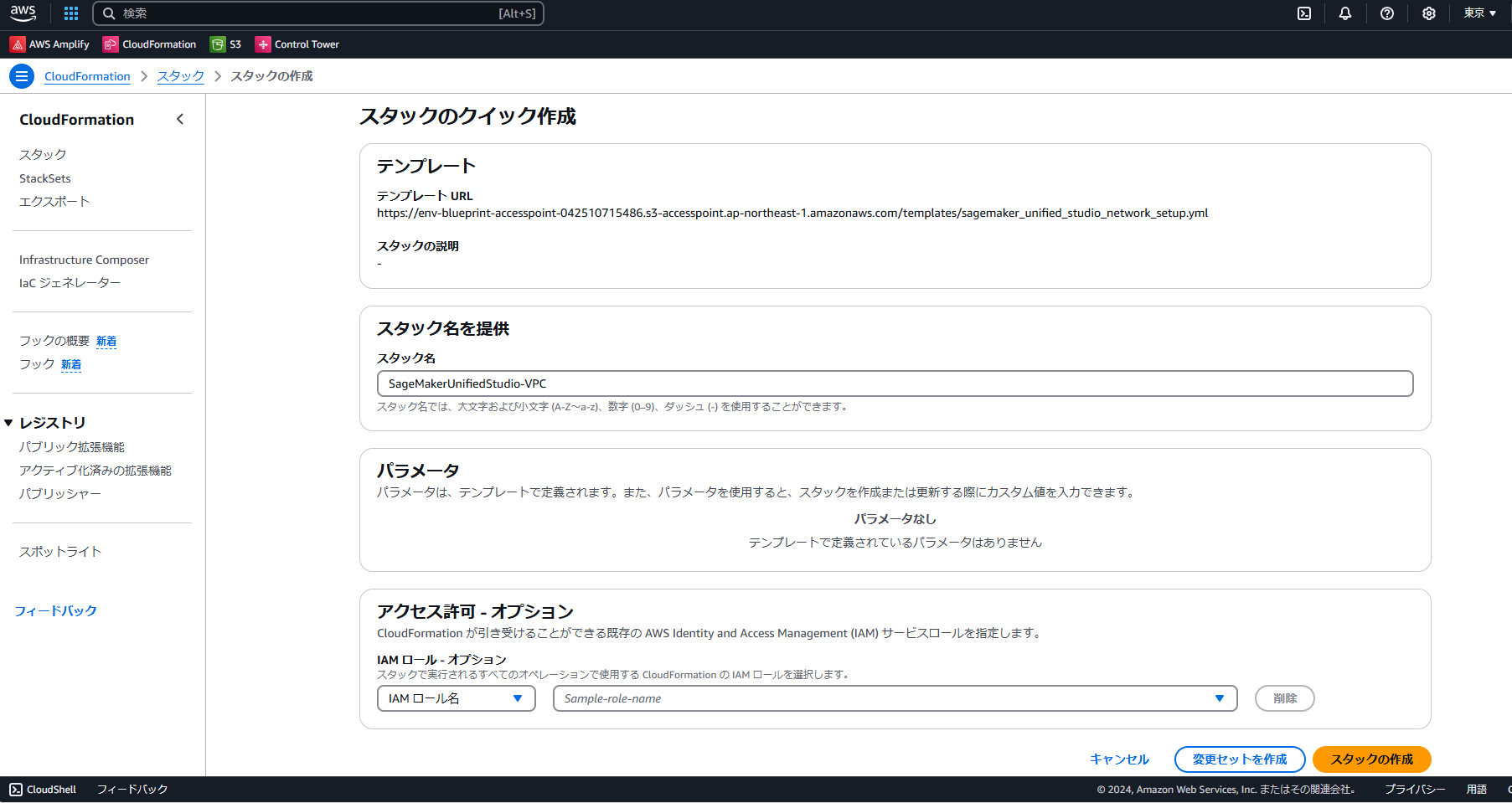
Task: Click the Control Tower favorite icon
Action: point(263,44)
